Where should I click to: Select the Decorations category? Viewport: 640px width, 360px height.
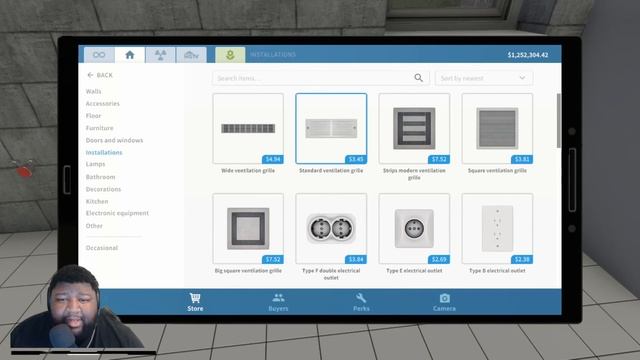103,189
